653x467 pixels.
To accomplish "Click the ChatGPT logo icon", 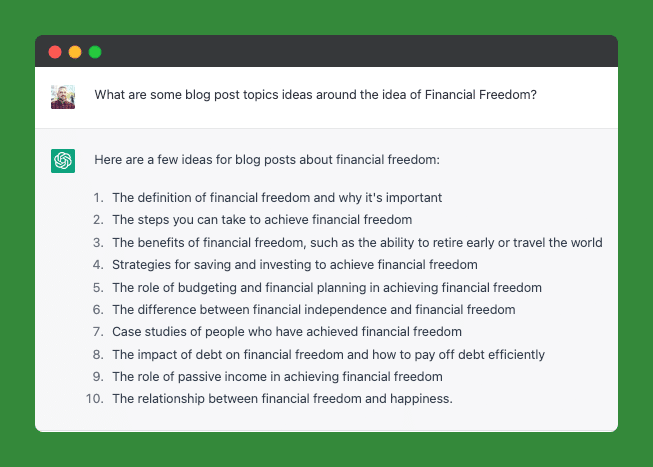I will click(x=63, y=160).
